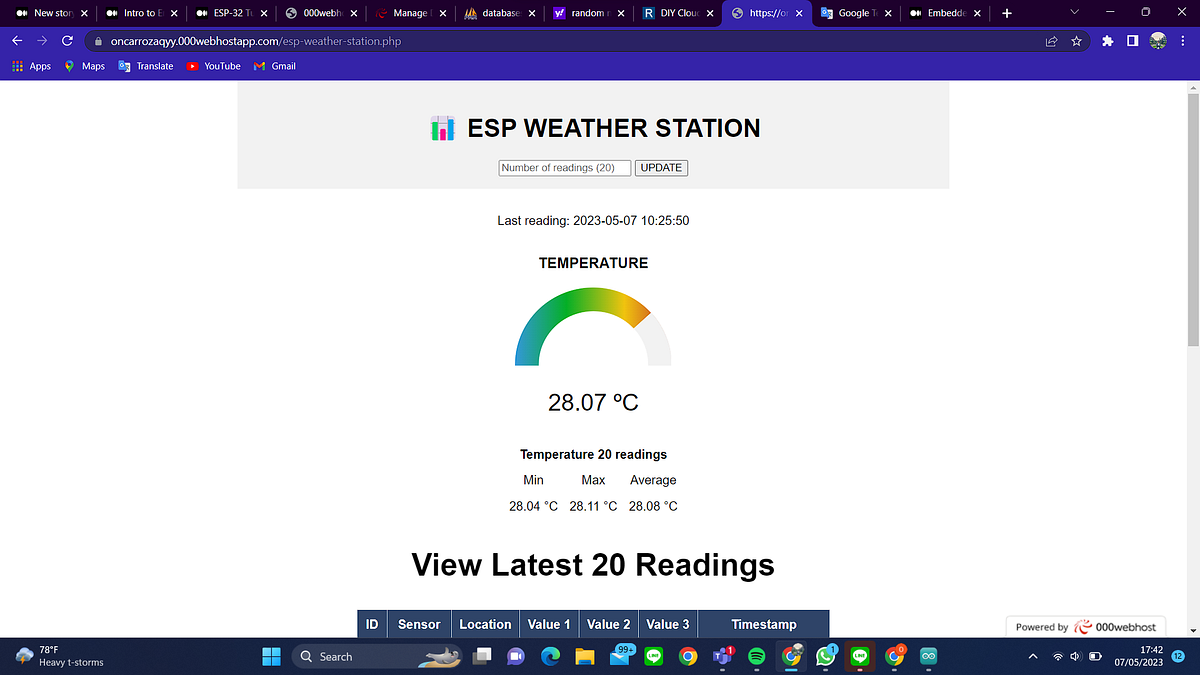The image size is (1200, 675).
Task: Click the Number of readings input field
Action: coord(563,167)
